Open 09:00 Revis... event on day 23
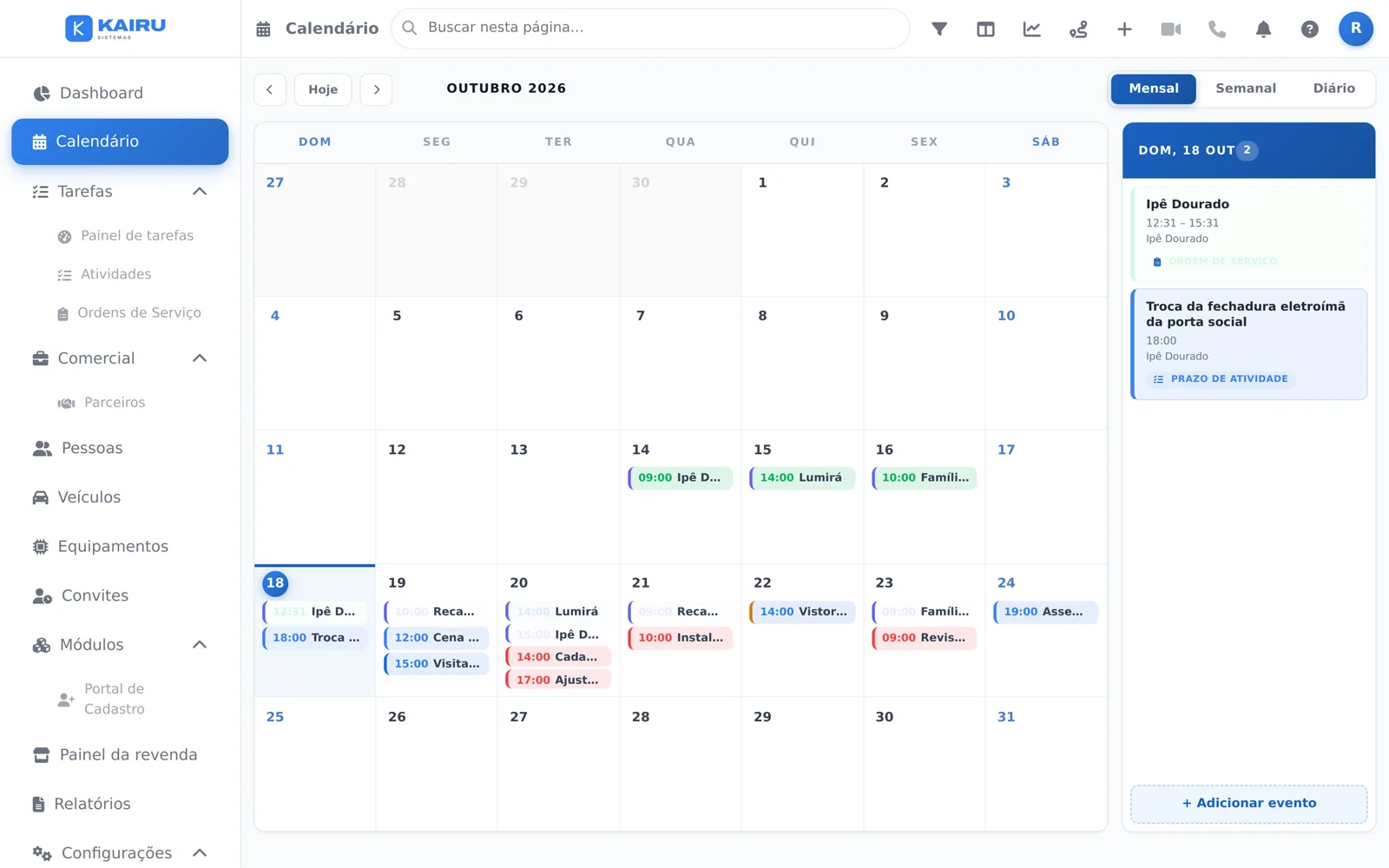 pyautogui.click(x=925, y=638)
